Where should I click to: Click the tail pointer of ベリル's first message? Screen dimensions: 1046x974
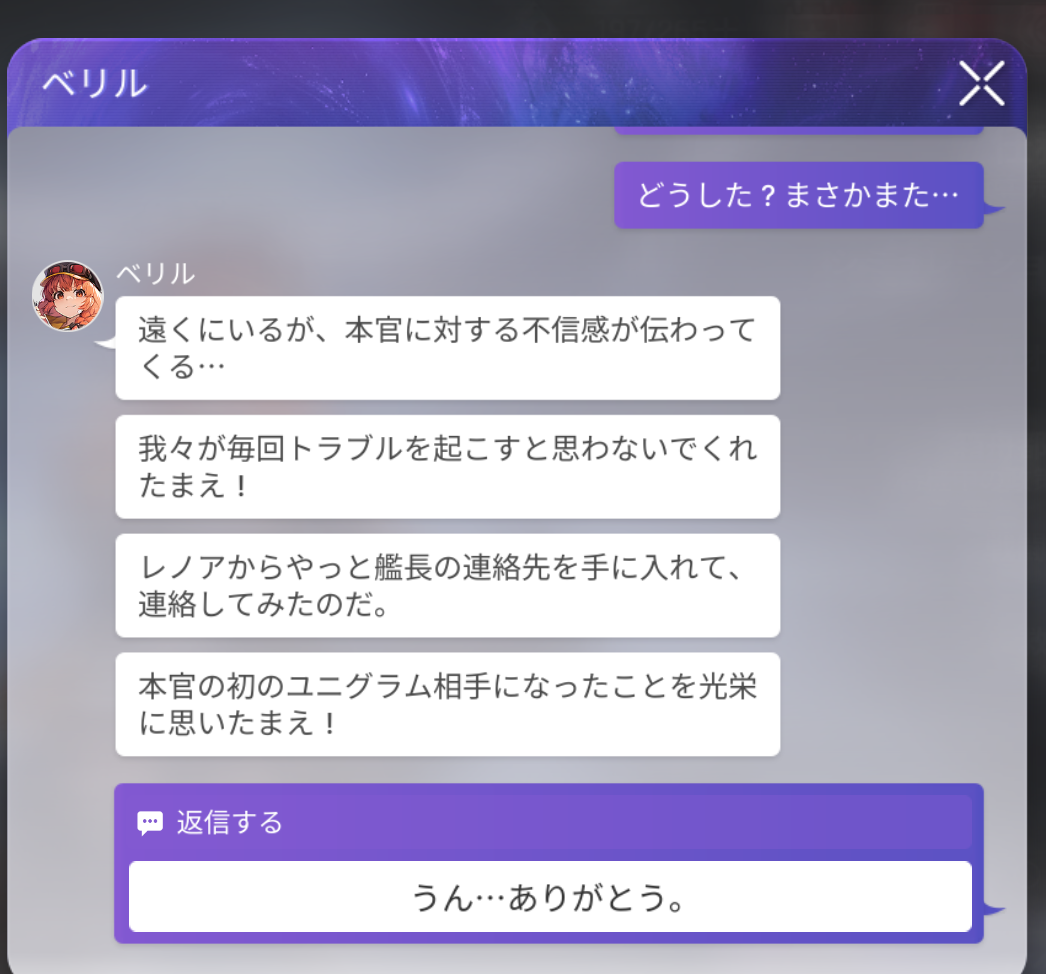tap(105, 343)
